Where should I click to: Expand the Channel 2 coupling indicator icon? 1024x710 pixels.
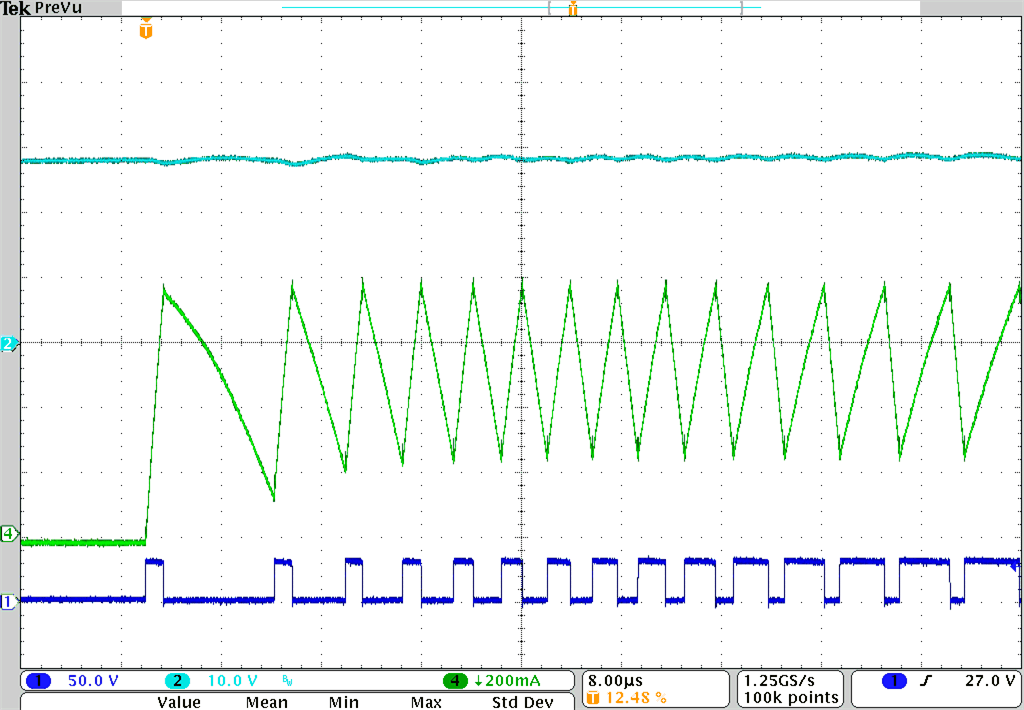click(x=285, y=680)
